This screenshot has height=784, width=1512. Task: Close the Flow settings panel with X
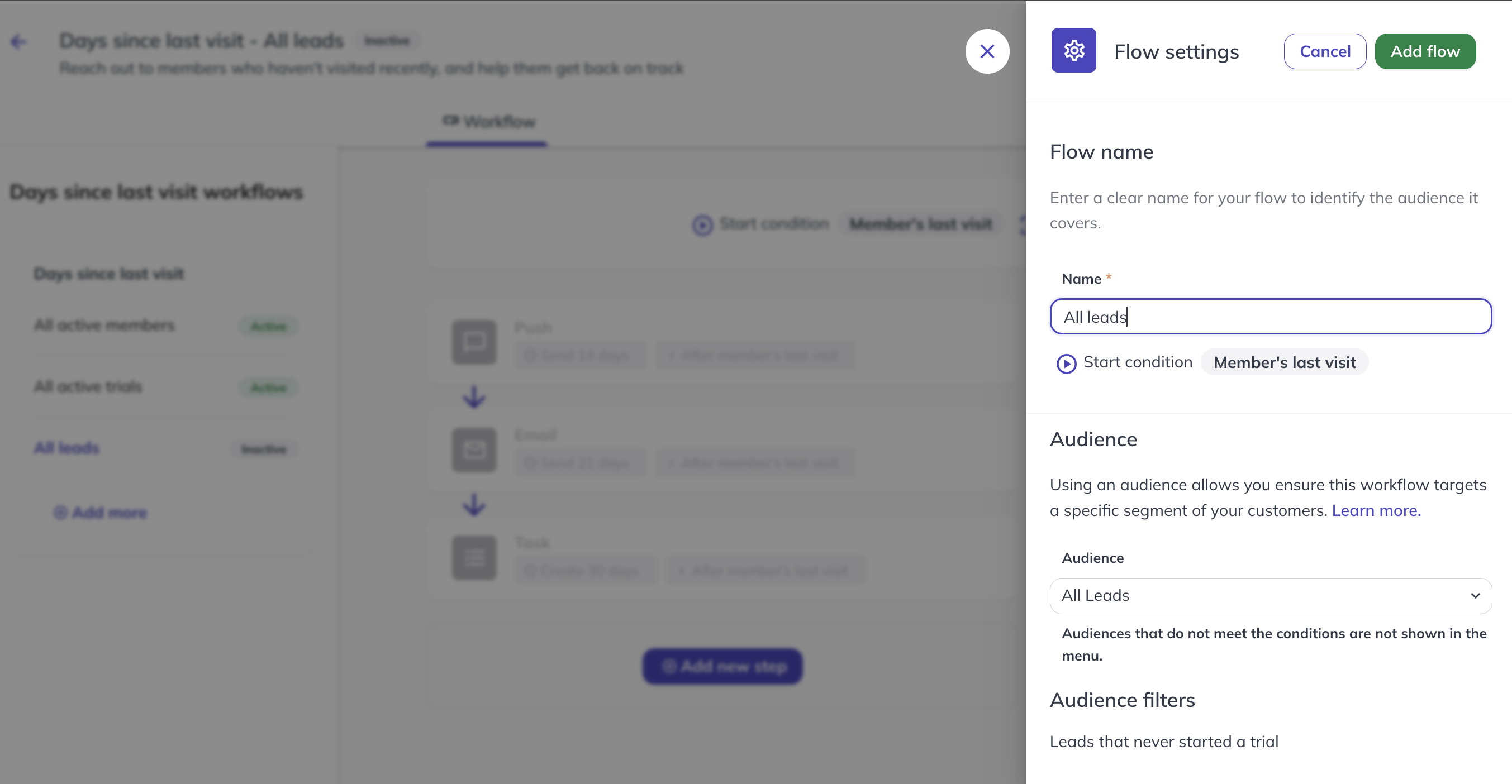click(987, 51)
